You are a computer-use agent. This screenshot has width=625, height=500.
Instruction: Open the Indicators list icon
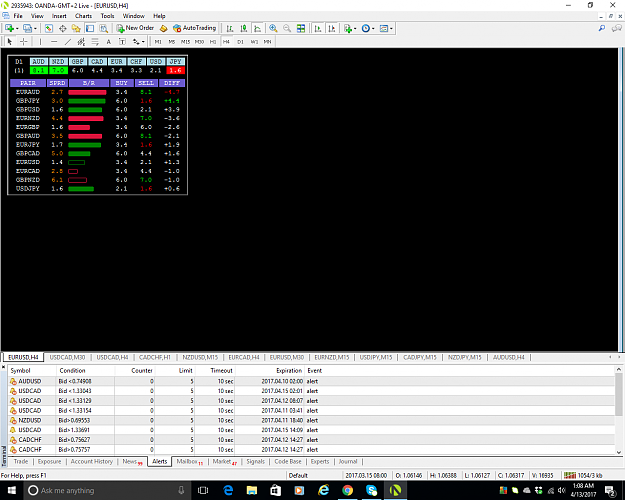click(x=348, y=28)
